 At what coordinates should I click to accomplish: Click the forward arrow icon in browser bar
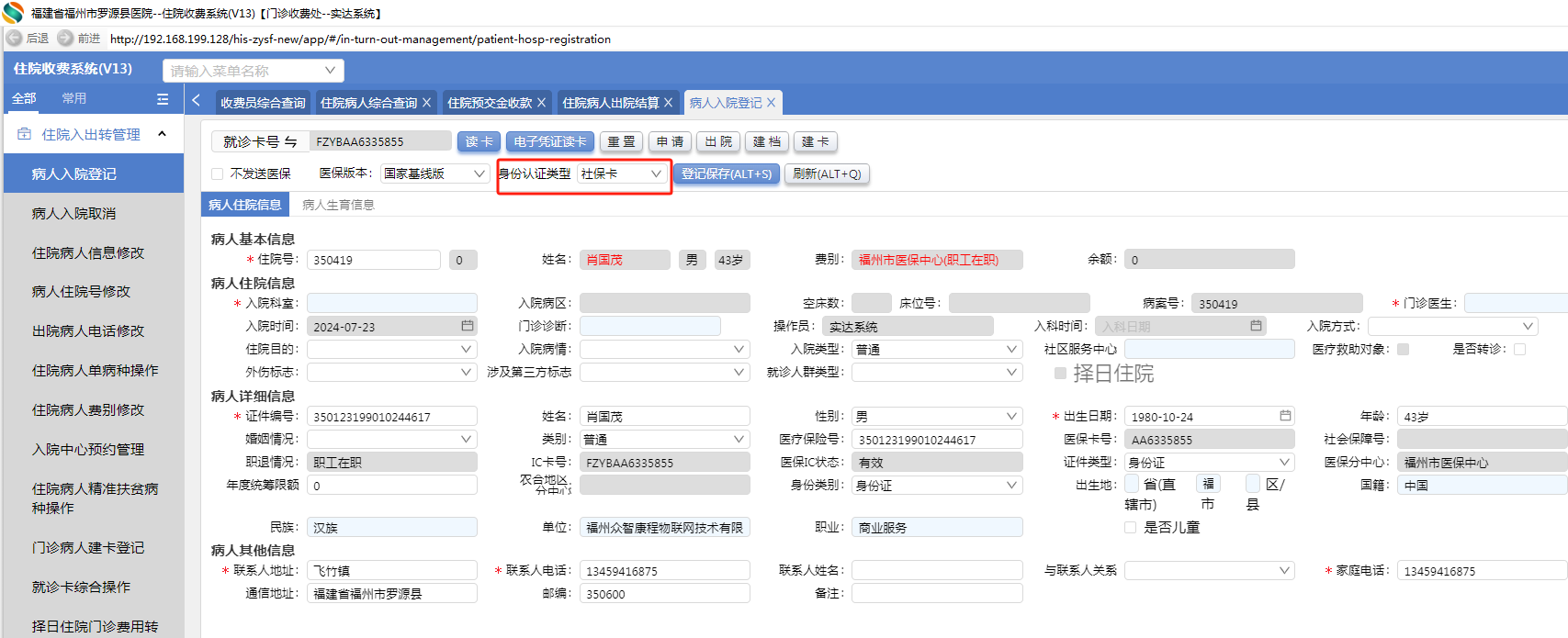[65, 38]
